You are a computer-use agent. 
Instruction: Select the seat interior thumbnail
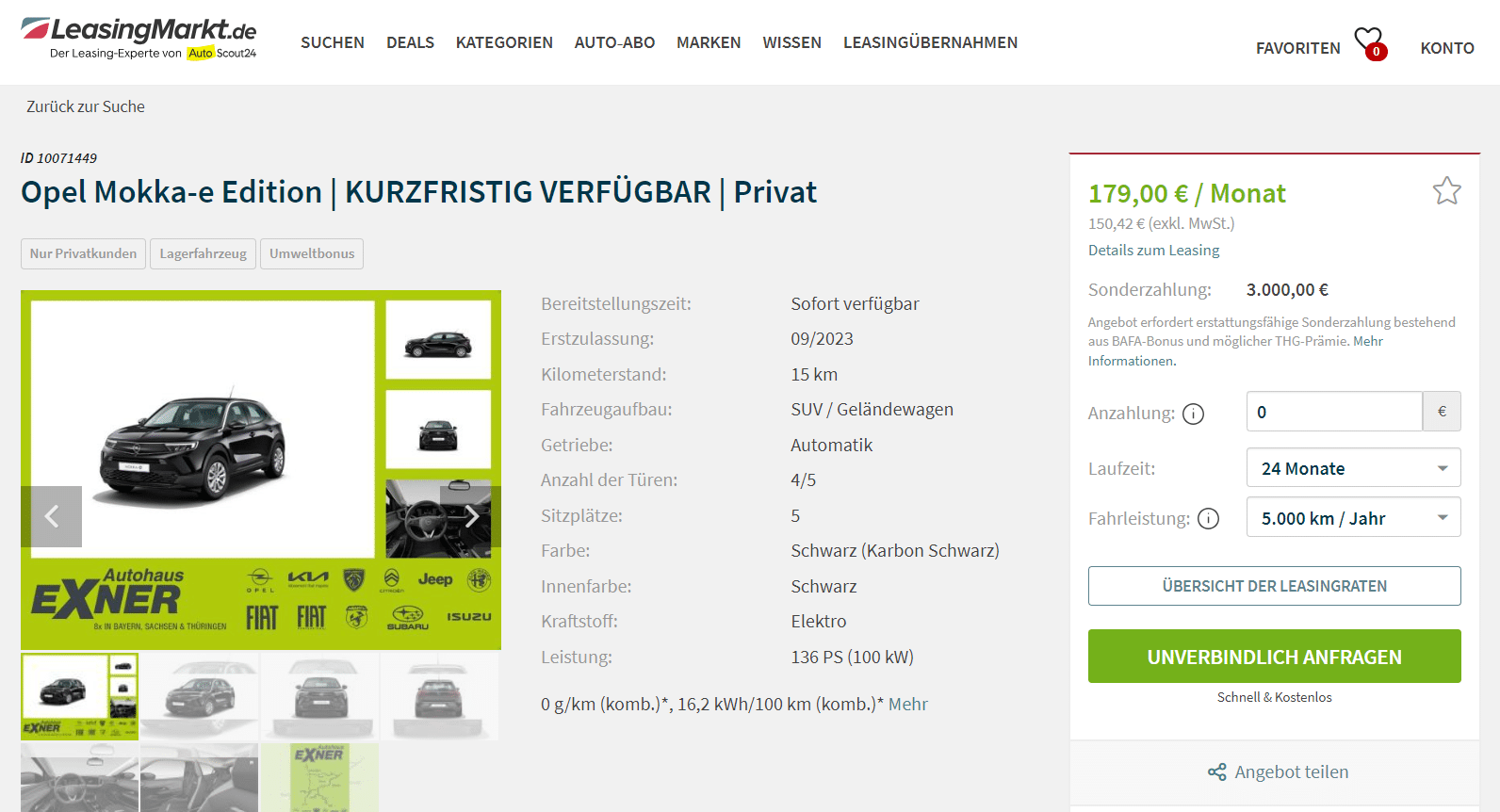tap(200, 777)
